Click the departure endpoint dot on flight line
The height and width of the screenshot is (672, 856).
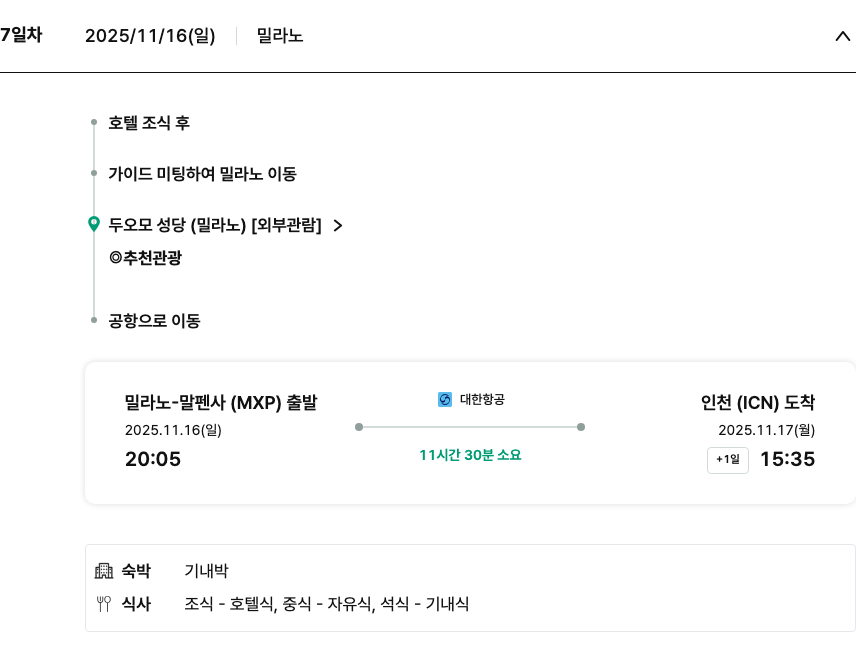[x=359, y=427]
